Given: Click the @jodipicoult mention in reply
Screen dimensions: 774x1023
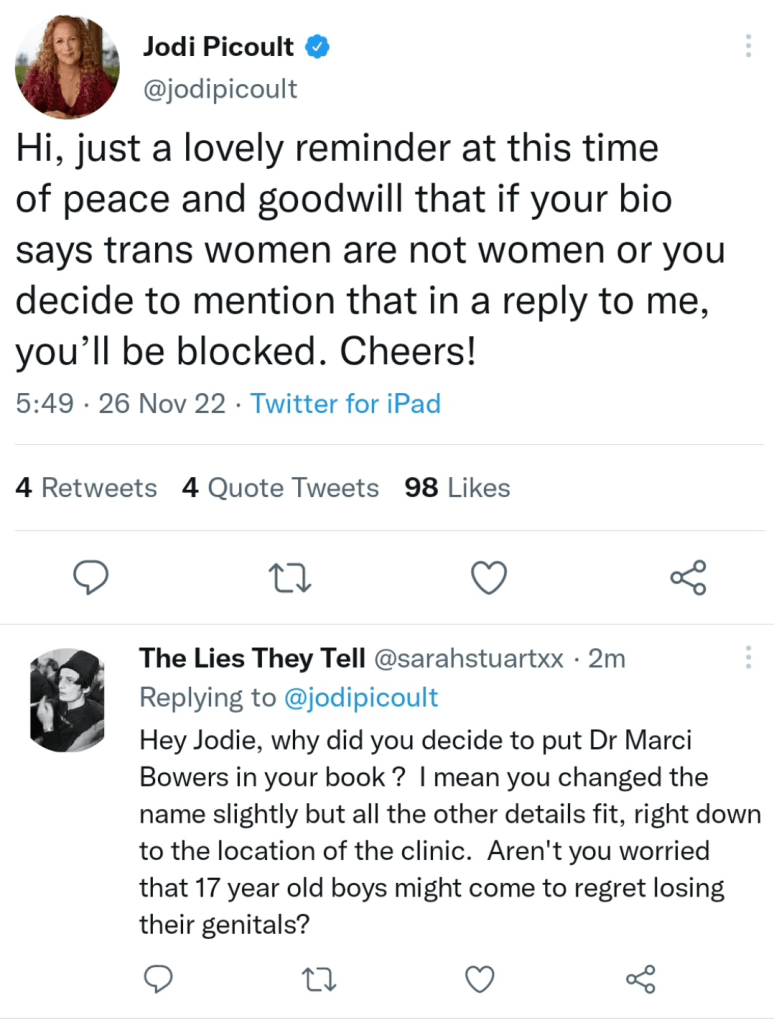Looking at the screenshot, I should [x=362, y=697].
